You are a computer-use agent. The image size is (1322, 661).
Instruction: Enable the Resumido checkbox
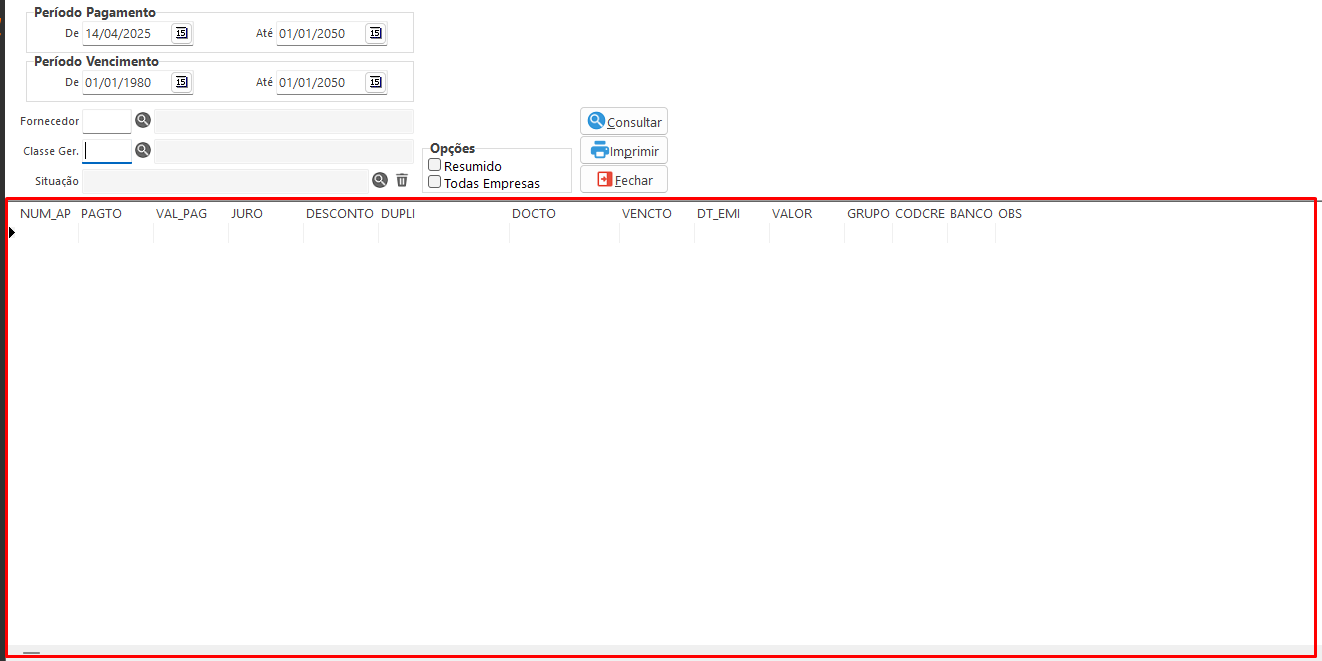click(435, 165)
